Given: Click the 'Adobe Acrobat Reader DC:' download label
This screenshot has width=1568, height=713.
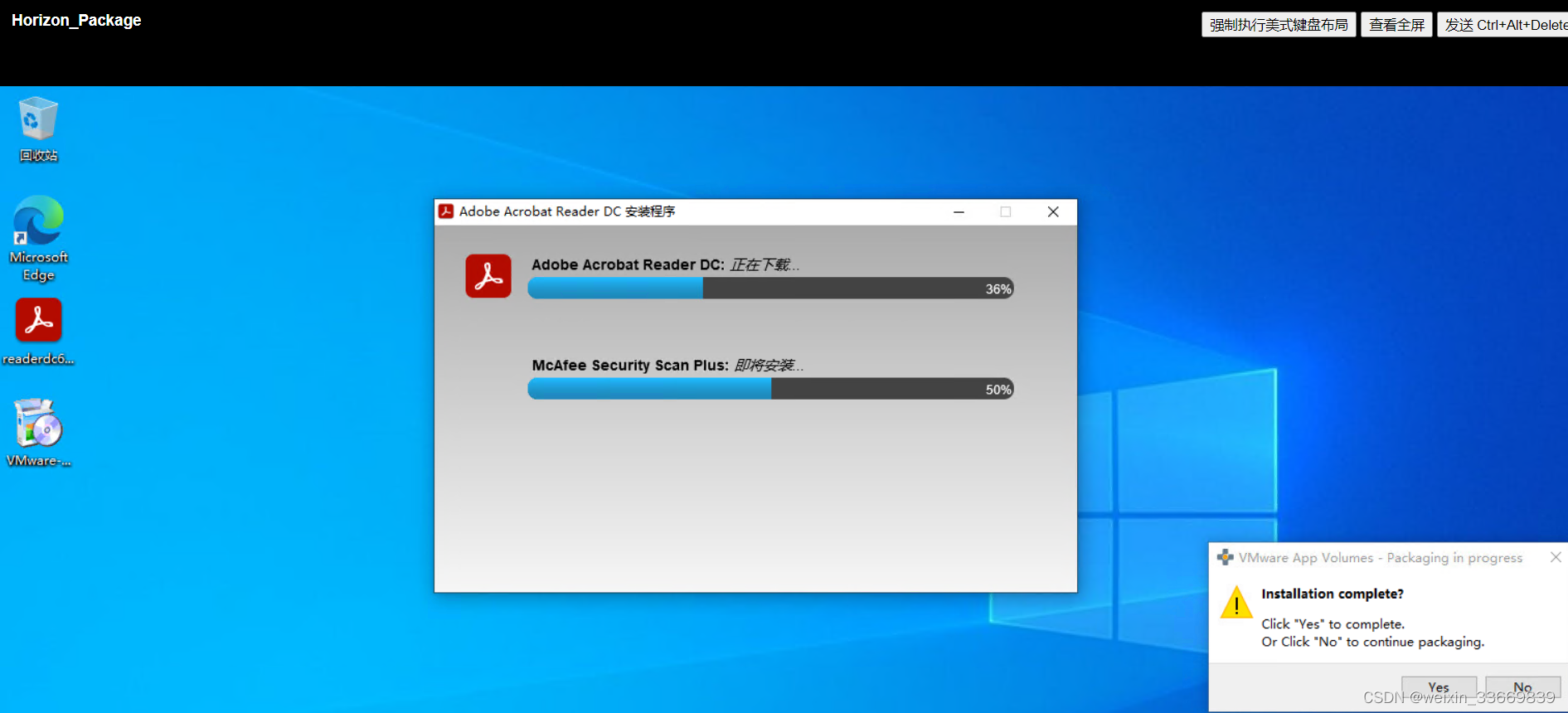Looking at the screenshot, I should point(628,265).
